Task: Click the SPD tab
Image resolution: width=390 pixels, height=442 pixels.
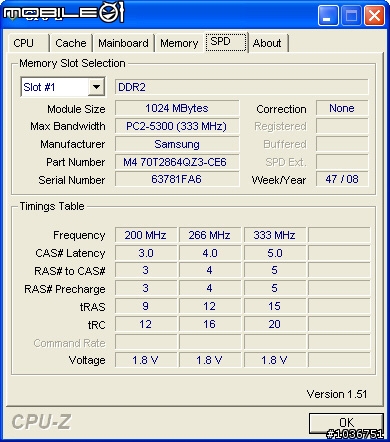Action: (226, 42)
